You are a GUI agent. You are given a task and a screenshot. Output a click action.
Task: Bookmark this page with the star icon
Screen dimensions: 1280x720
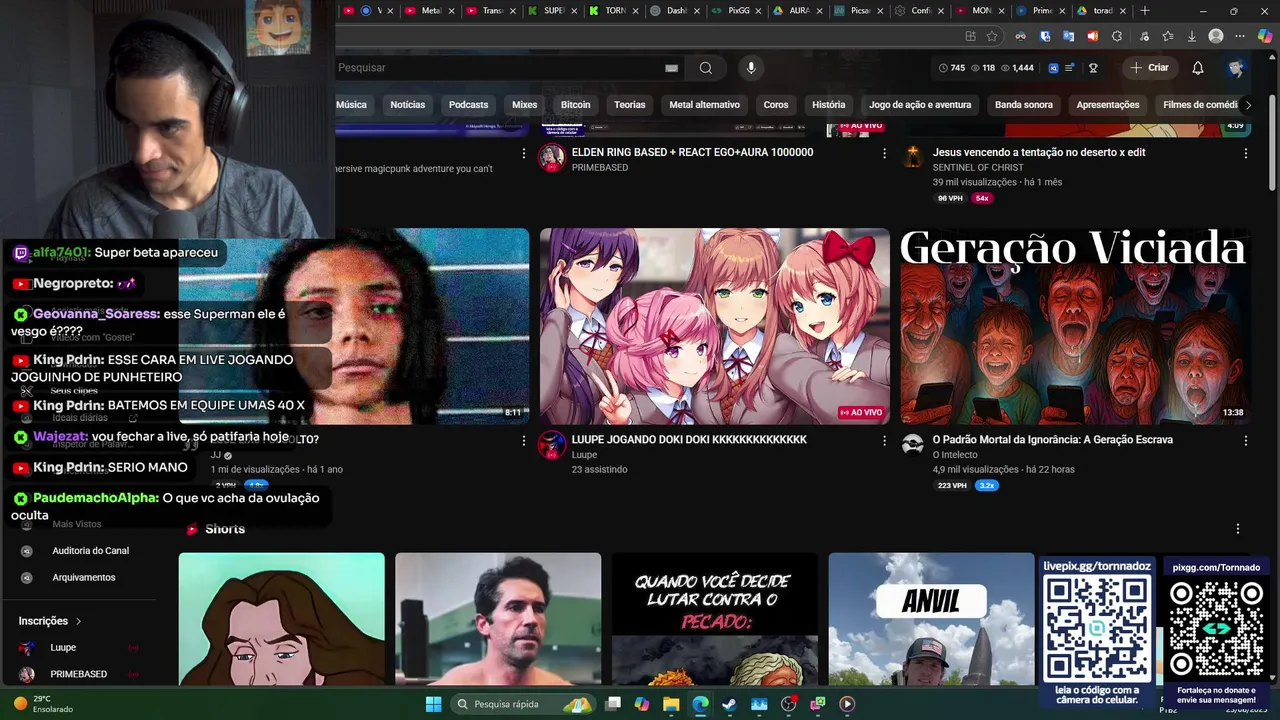coord(992,36)
